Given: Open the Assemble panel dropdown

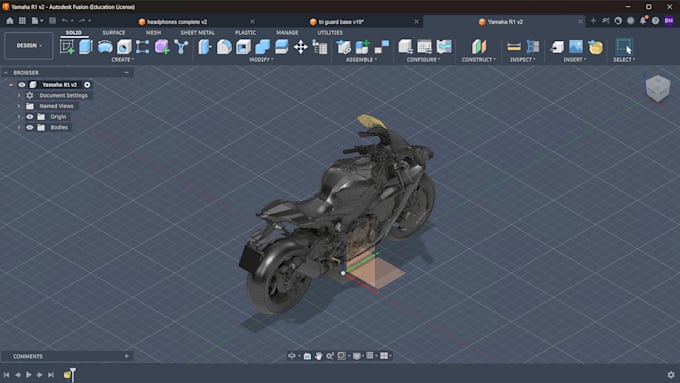Looking at the screenshot, I should [361, 59].
